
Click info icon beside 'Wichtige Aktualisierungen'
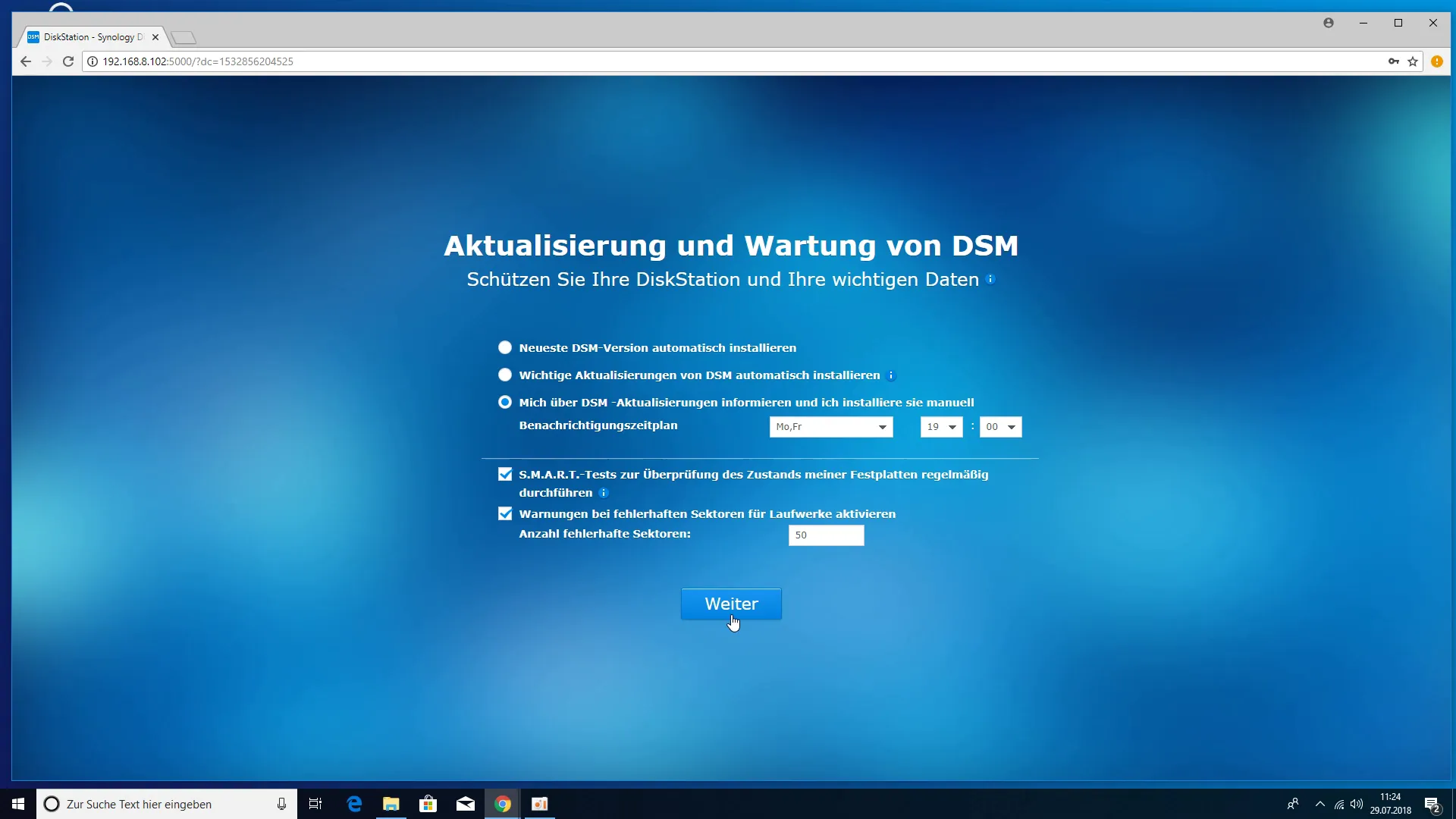point(891,375)
